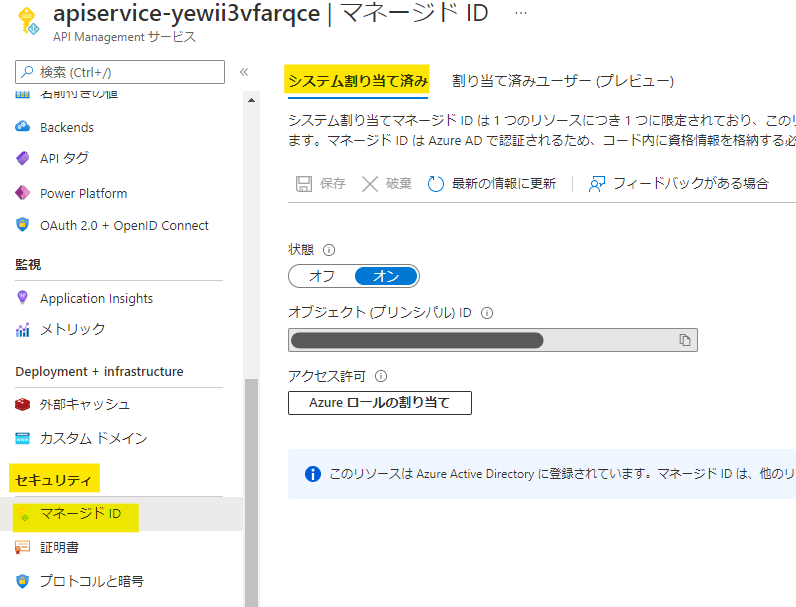This screenshot has width=796, height=607.
Task: Click the Backends cloud icon in sidebar
Action: point(23,127)
